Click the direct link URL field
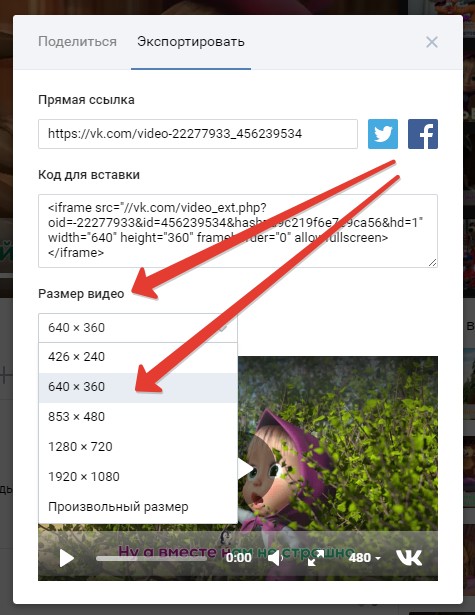 point(198,134)
